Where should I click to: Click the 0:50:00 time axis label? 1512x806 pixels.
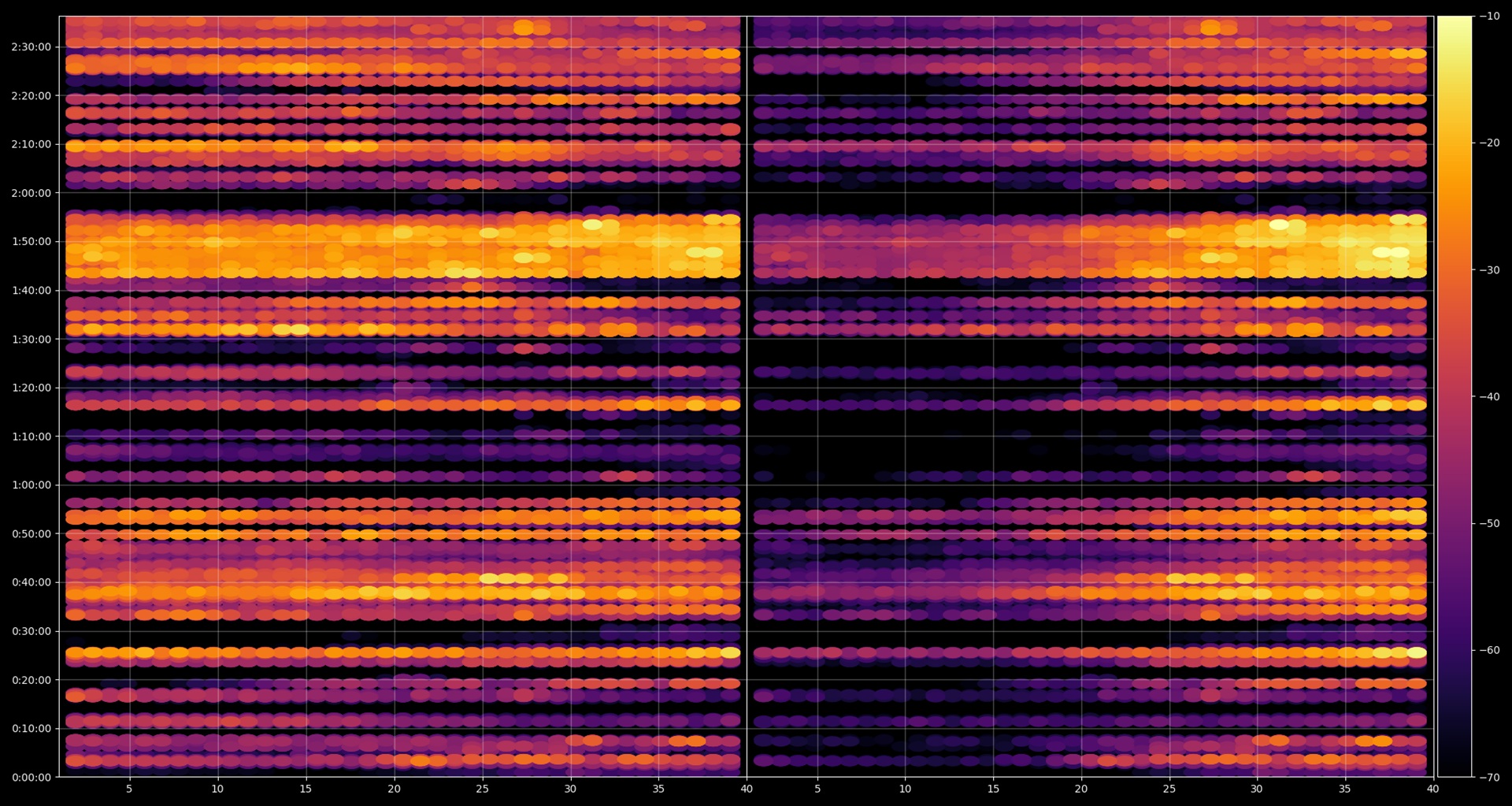(31, 533)
